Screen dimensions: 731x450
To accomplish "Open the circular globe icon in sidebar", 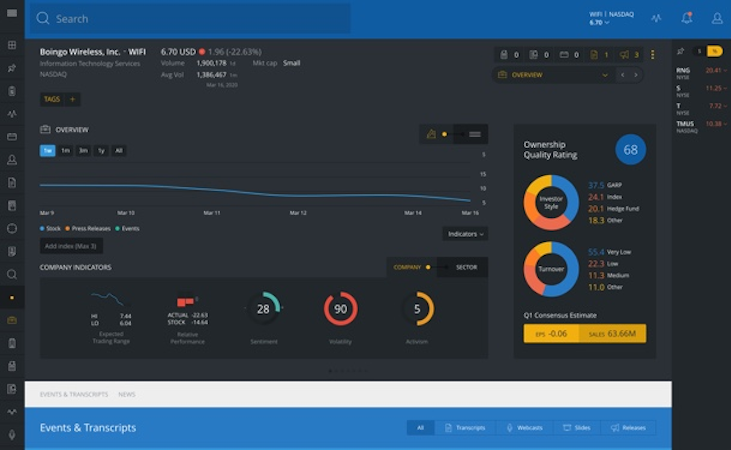I will pyautogui.click(x=12, y=228).
